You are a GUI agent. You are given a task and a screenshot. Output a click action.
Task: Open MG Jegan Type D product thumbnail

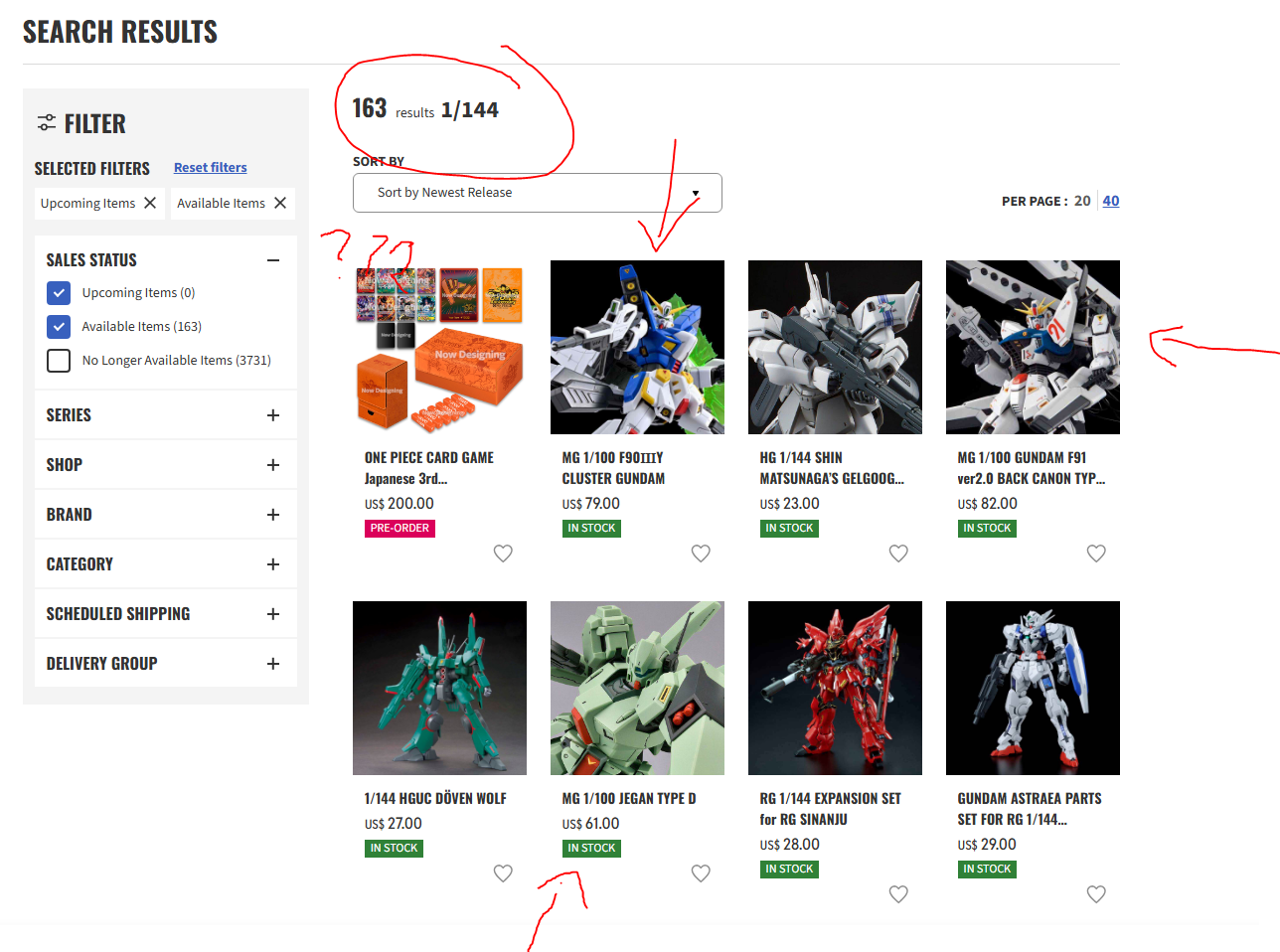pos(637,688)
